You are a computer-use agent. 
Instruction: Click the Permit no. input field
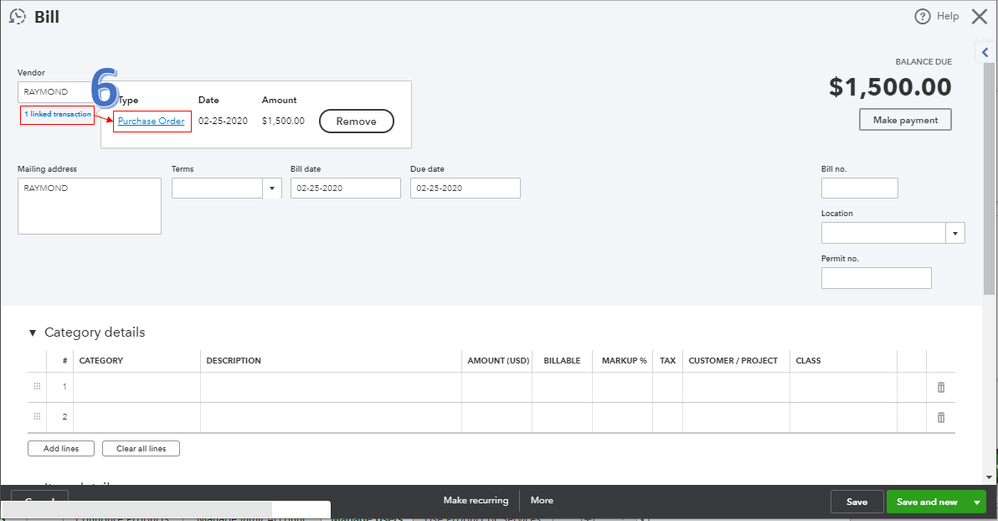coord(876,278)
